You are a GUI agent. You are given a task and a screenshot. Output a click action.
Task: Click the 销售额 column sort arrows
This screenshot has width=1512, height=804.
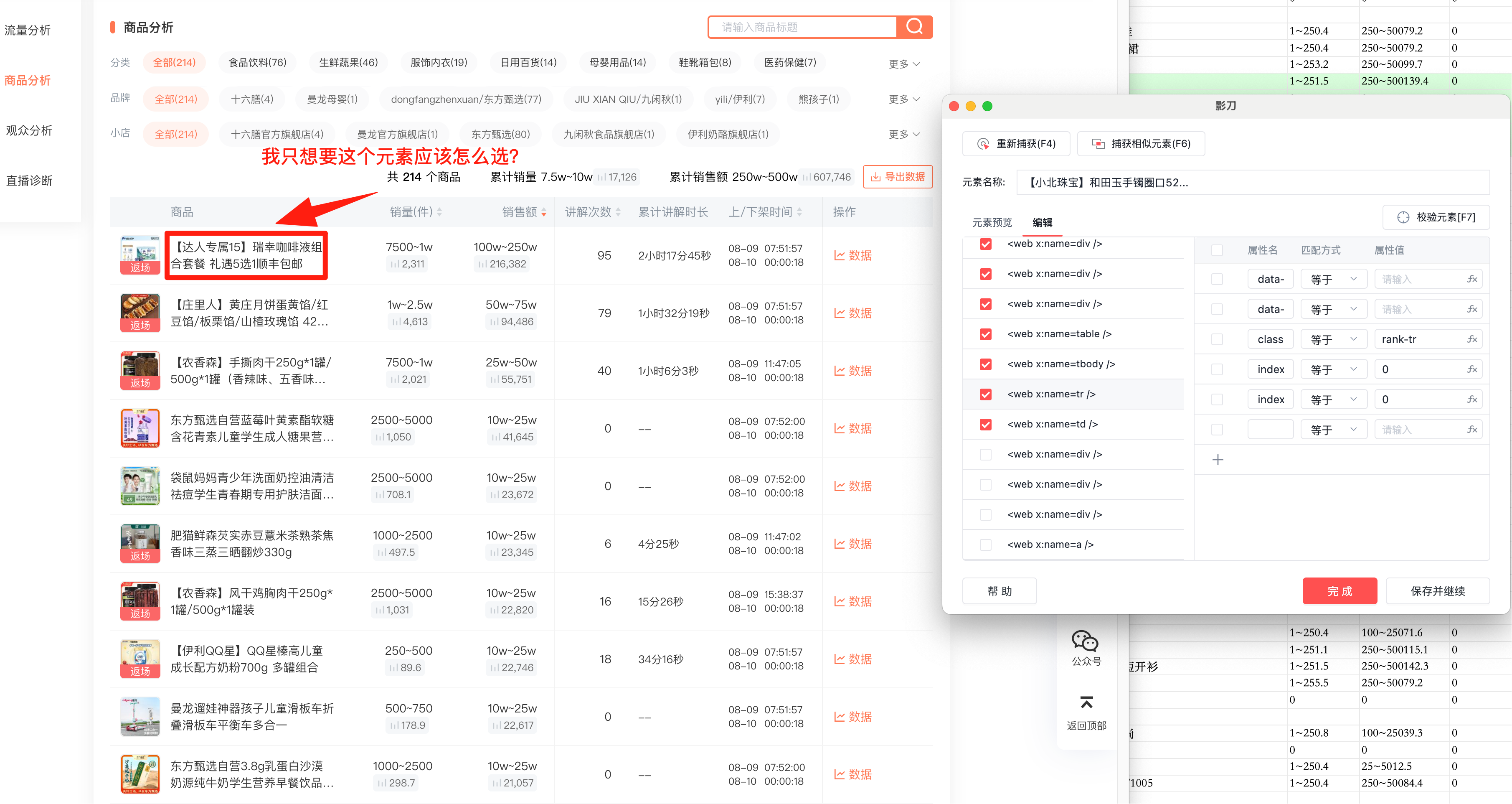point(544,212)
